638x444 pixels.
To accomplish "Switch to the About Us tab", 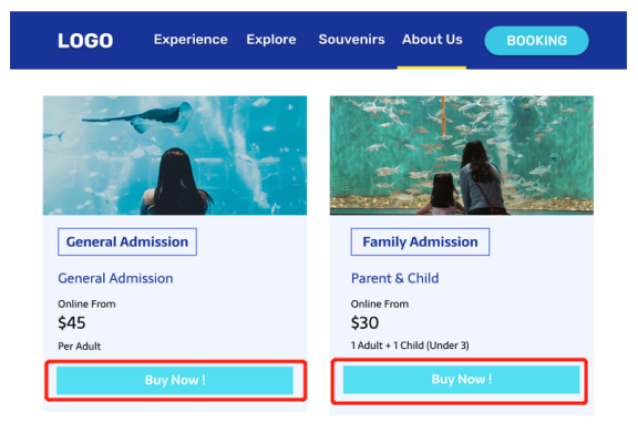I will [432, 40].
